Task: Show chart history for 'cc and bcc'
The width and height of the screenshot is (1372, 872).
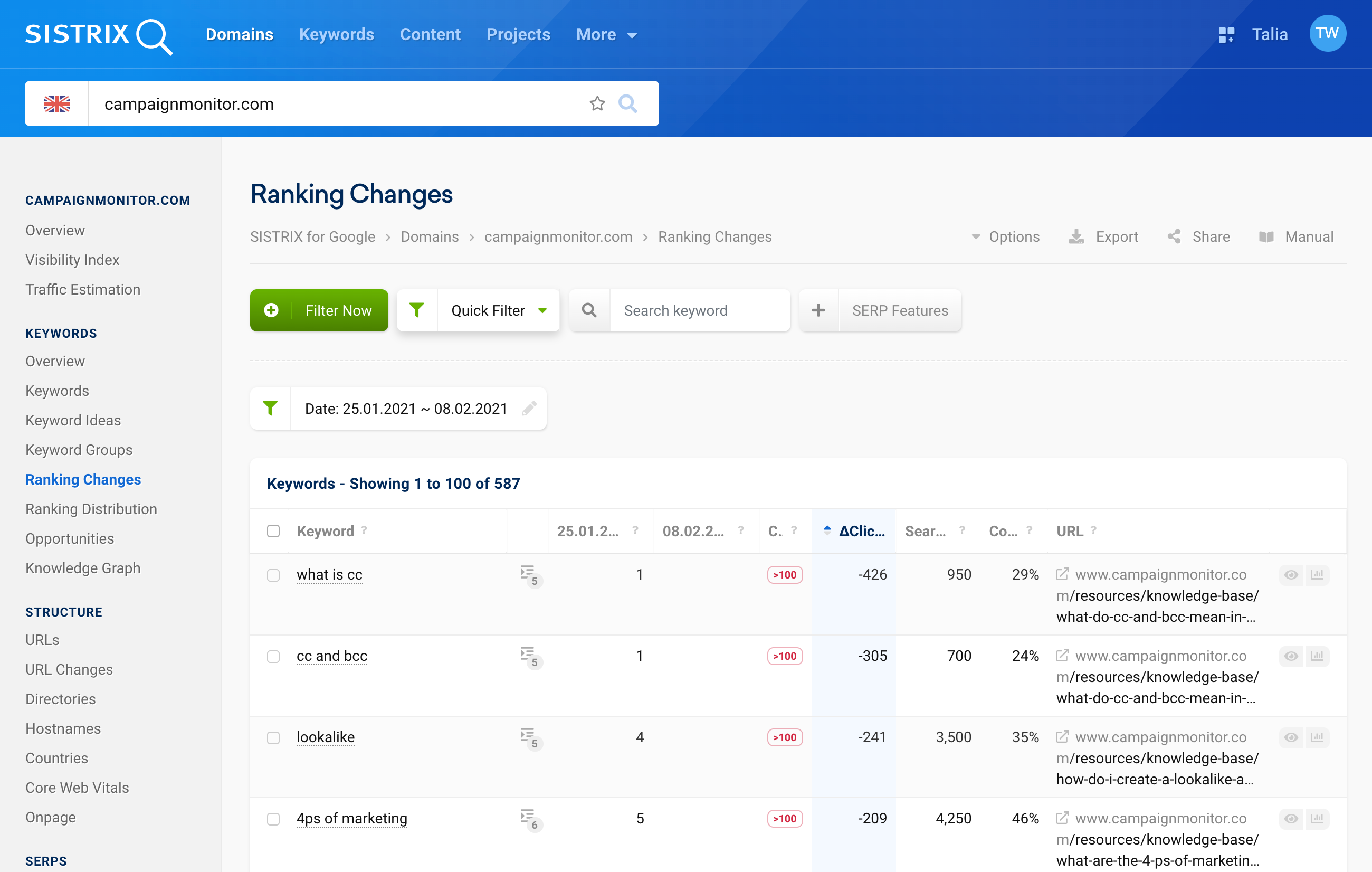Action: pyautogui.click(x=1317, y=656)
